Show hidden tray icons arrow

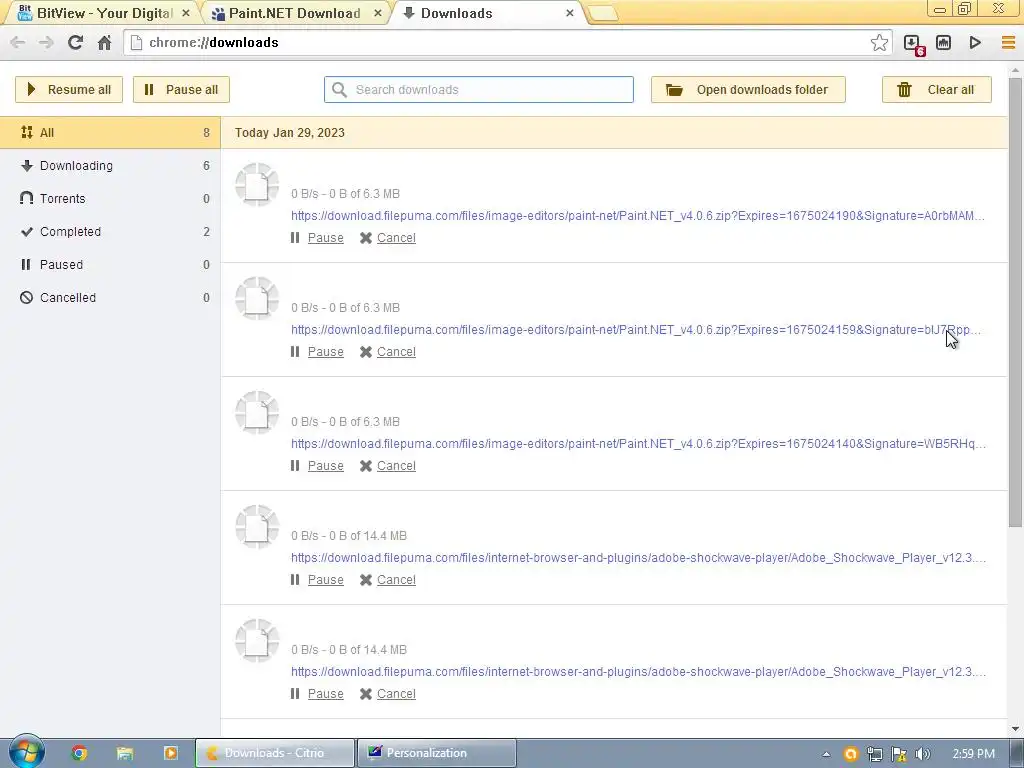826,754
